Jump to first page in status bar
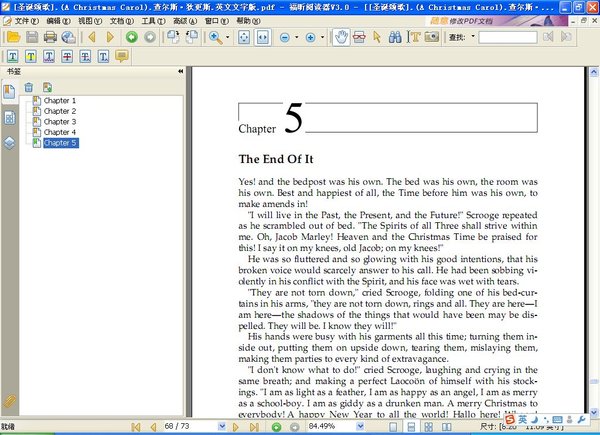Viewport: 600px width, 435px height. tap(135, 427)
